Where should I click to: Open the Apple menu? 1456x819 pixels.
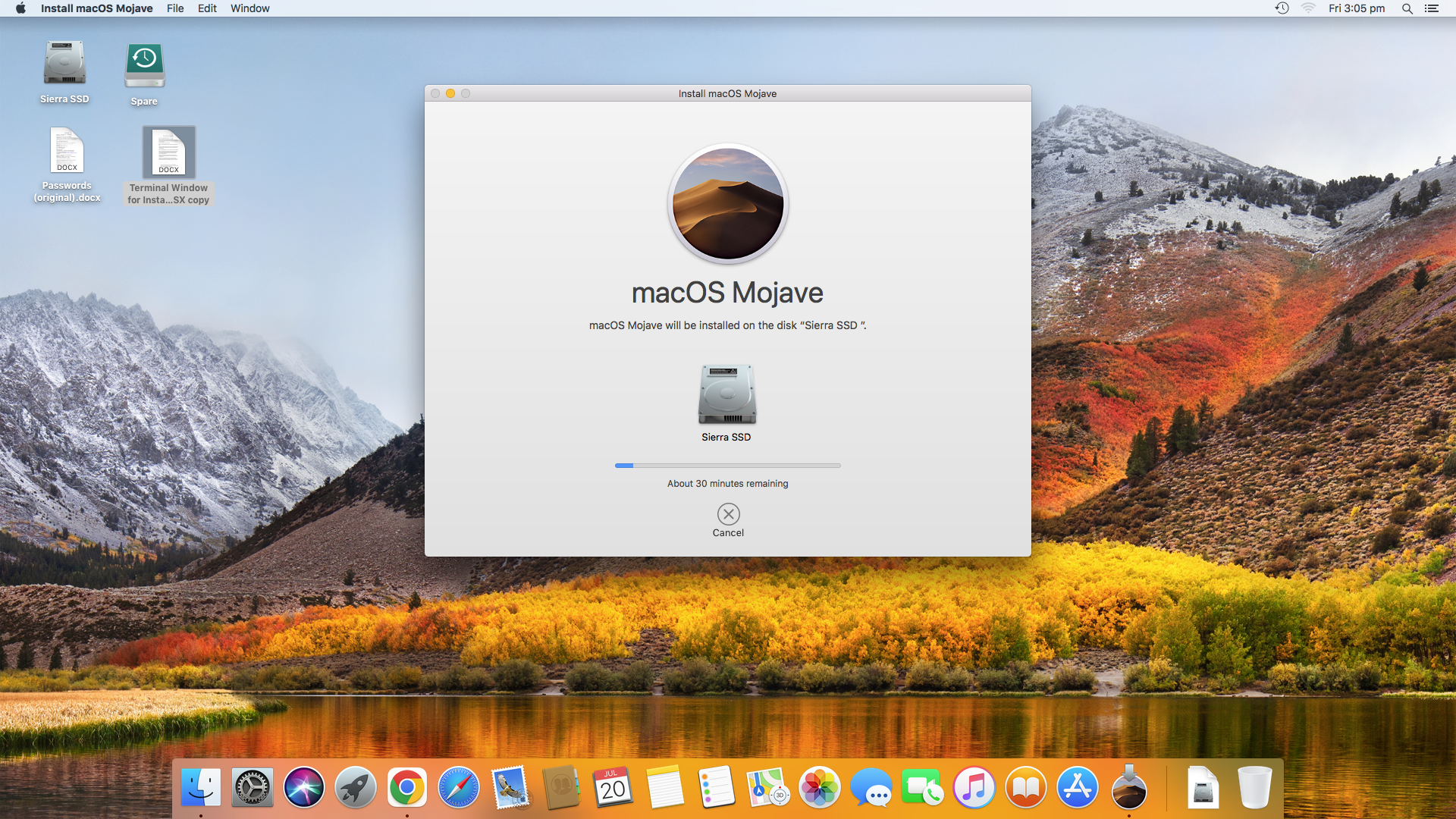tap(20, 8)
